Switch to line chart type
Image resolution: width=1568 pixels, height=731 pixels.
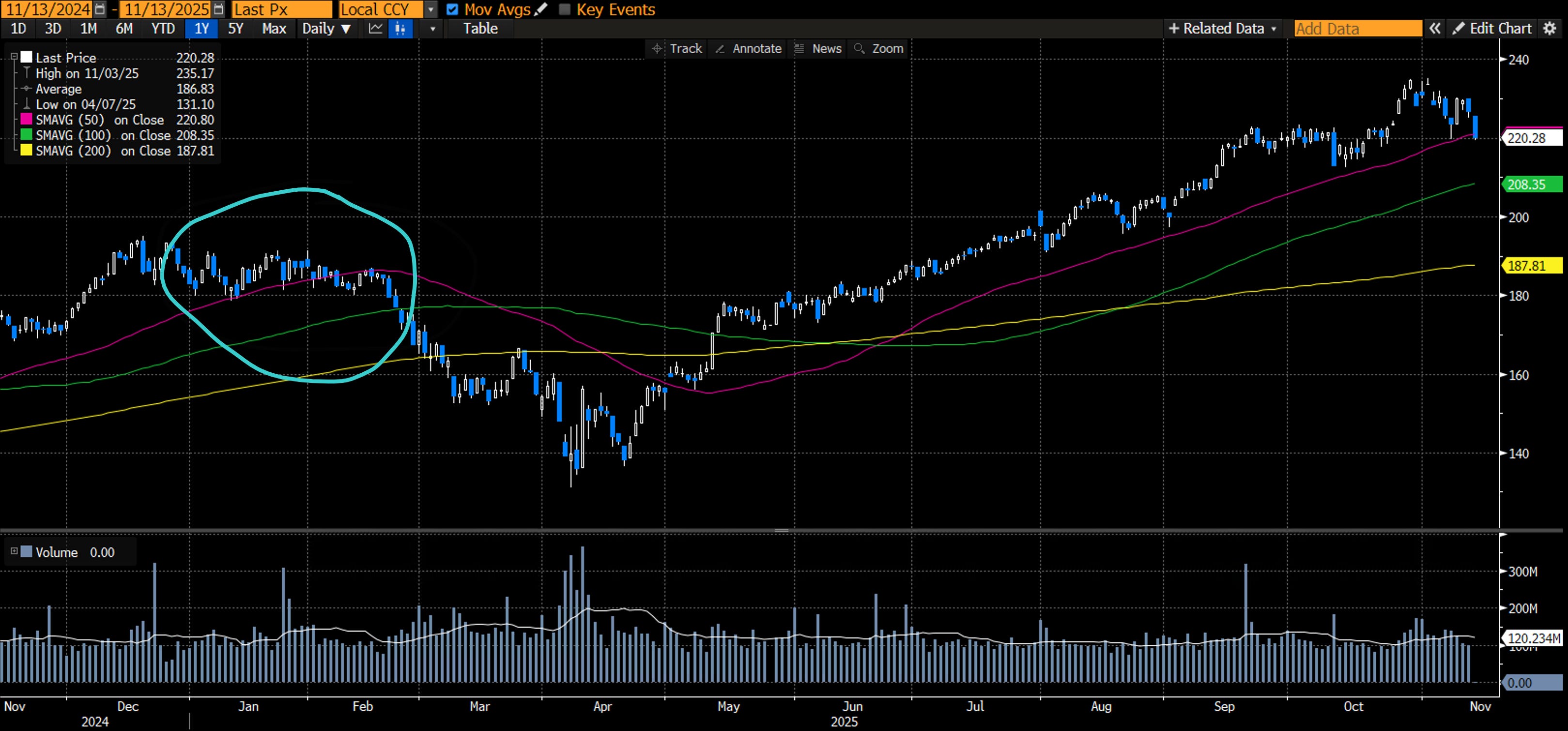point(376,29)
